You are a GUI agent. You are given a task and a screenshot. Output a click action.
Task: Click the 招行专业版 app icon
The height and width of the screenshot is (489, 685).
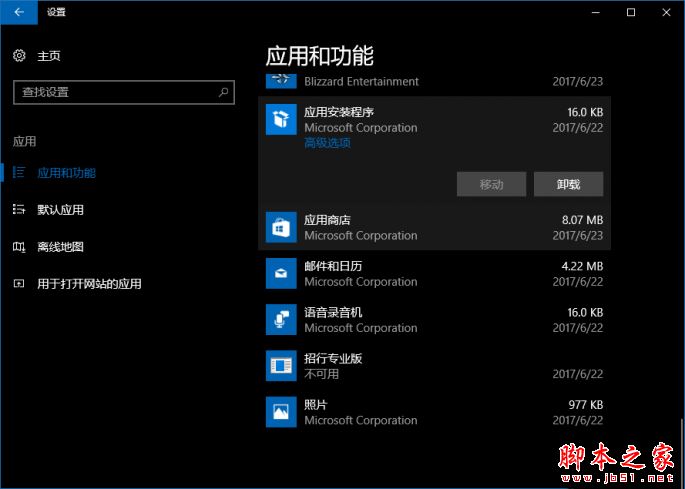281,365
